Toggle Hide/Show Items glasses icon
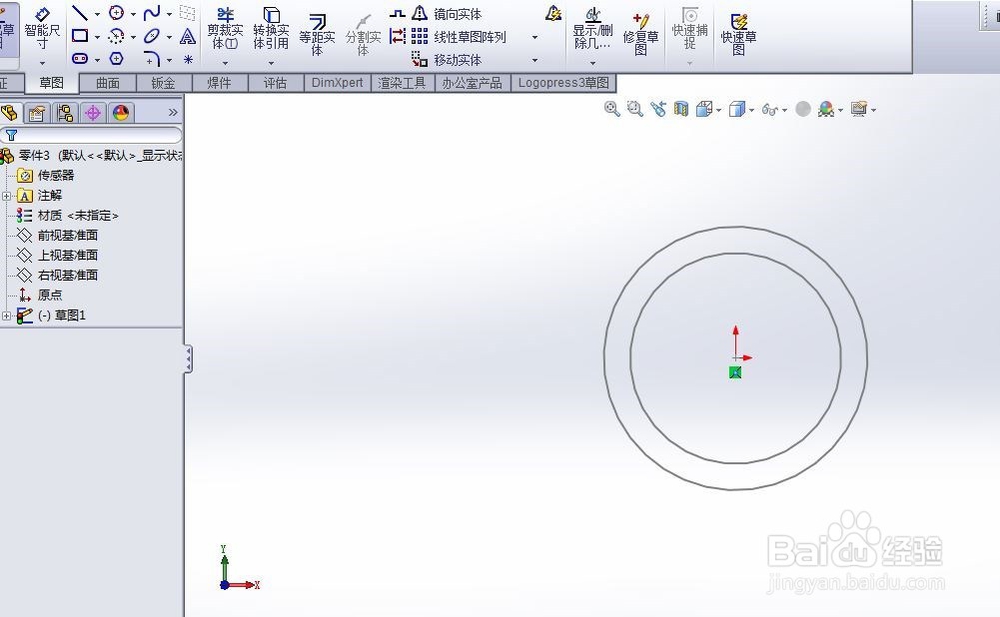The image size is (1000, 617). coord(770,110)
